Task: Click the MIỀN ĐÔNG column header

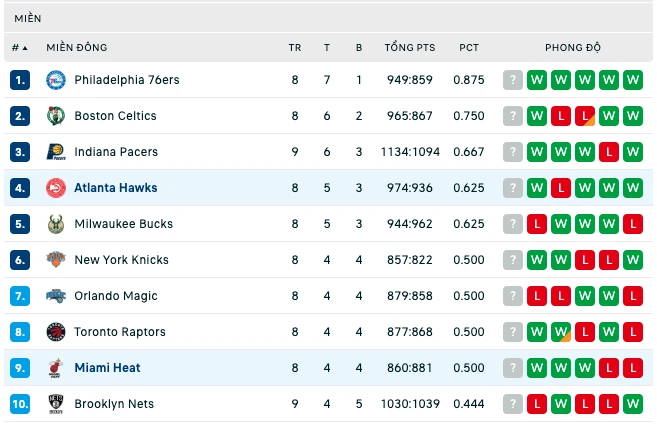Action: pyautogui.click(x=77, y=47)
